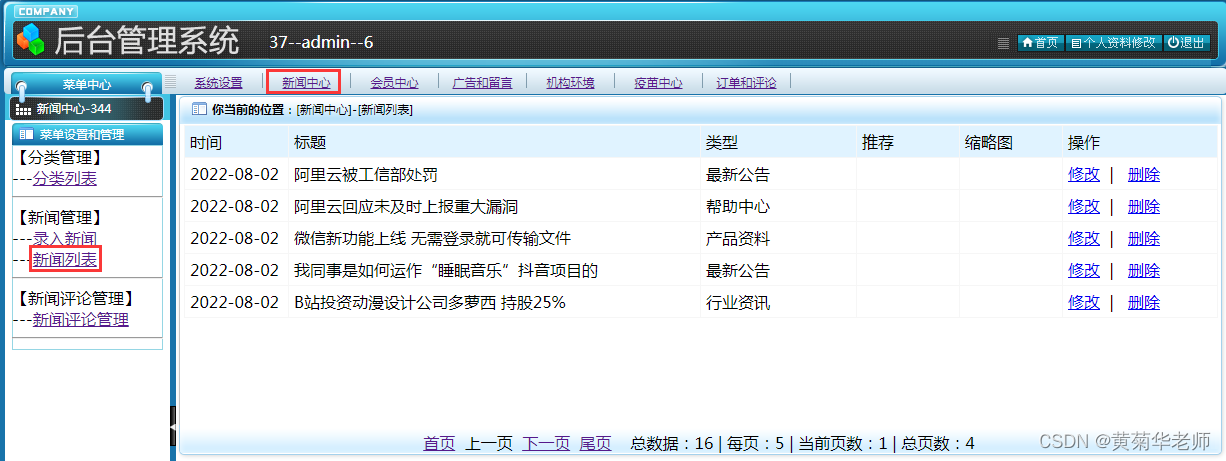The width and height of the screenshot is (1226, 461).
Task: Open 录入新闻 in the sidebar
Action: pyautogui.click(x=65, y=238)
